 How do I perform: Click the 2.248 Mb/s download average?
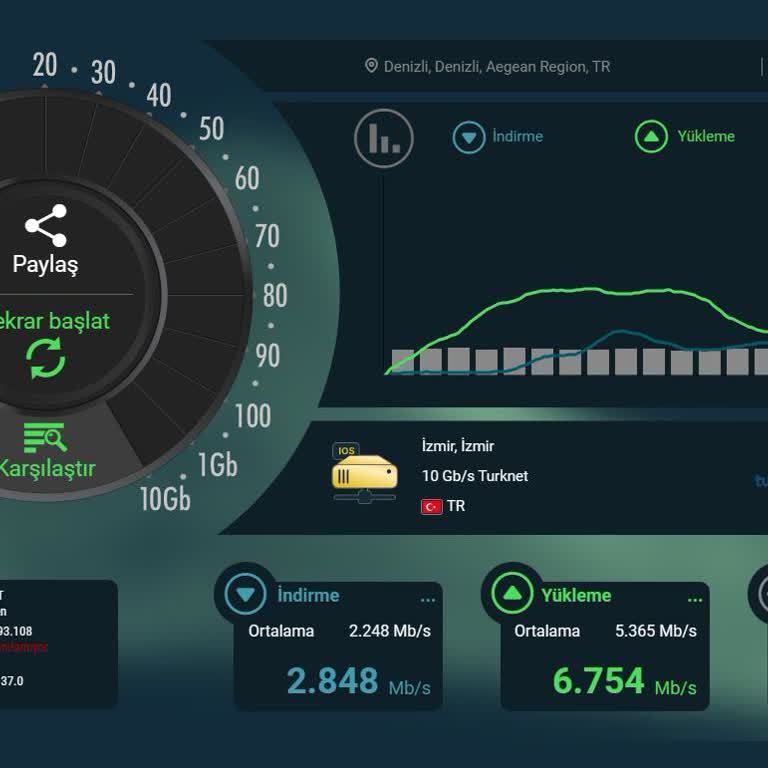coord(389,631)
